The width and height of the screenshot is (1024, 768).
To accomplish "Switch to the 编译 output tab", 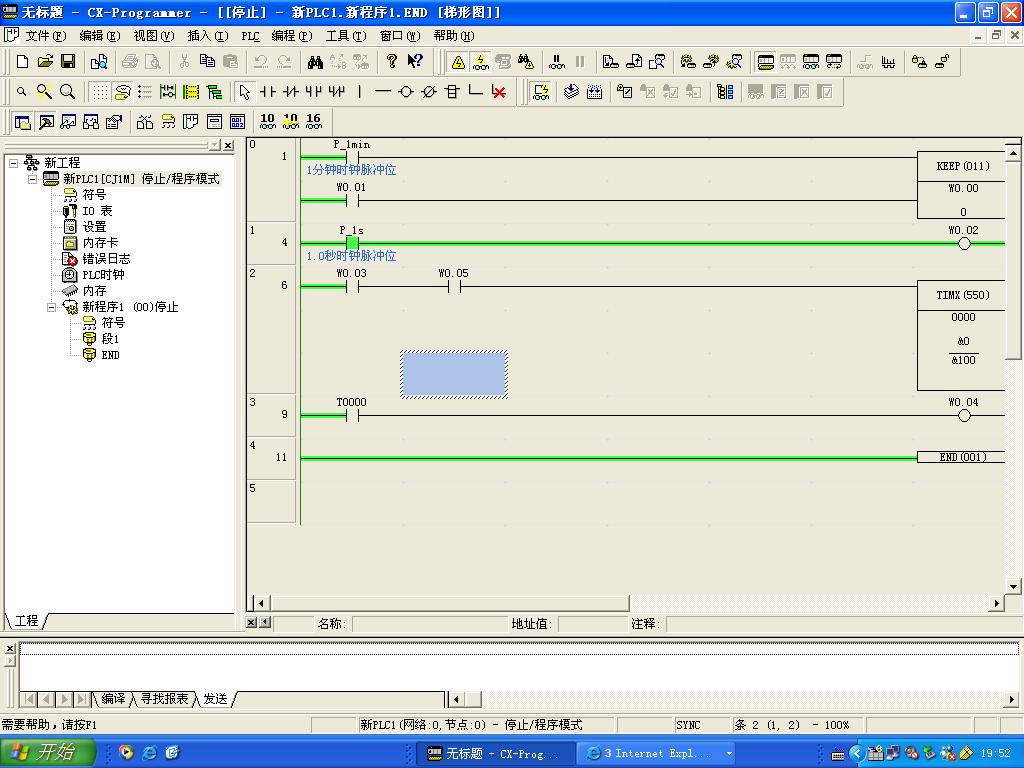I will (x=113, y=699).
